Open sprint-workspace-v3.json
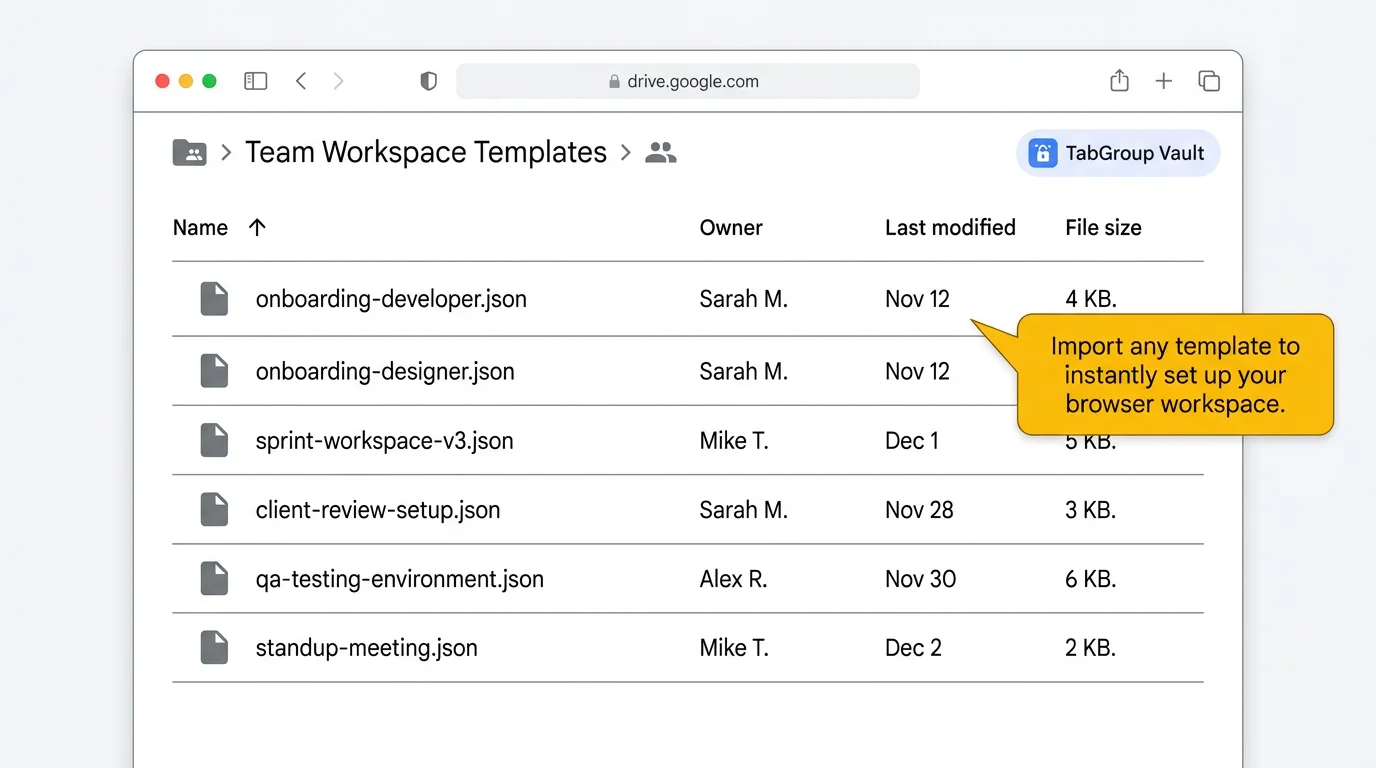This screenshot has height=768, width=1376. coord(386,440)
